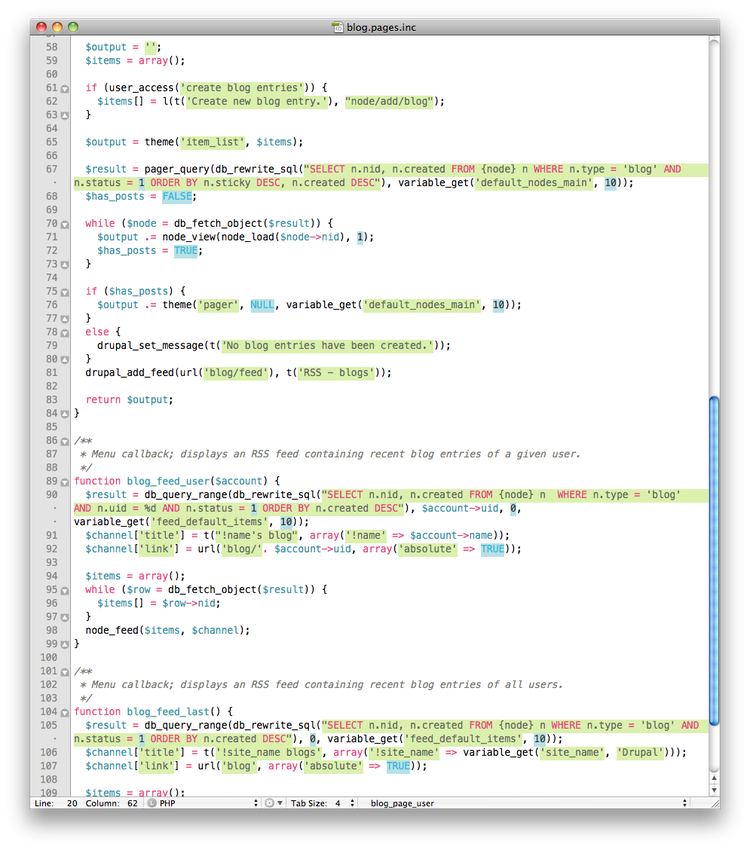Viewport: 750px width, 850px height.
Task: Click the '!name' string on line 91
Action: 366,535
